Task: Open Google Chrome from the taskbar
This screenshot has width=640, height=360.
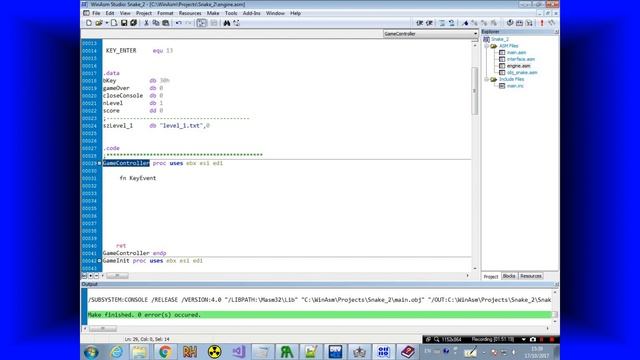Action: [x=165, y=352]
